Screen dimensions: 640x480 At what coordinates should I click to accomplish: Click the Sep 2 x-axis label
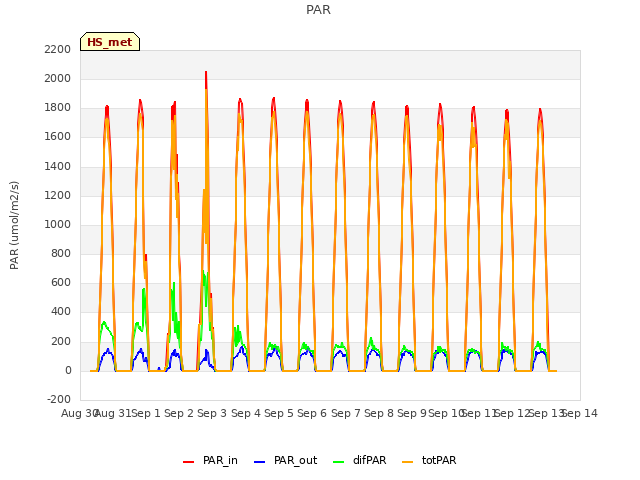point(179,413)
